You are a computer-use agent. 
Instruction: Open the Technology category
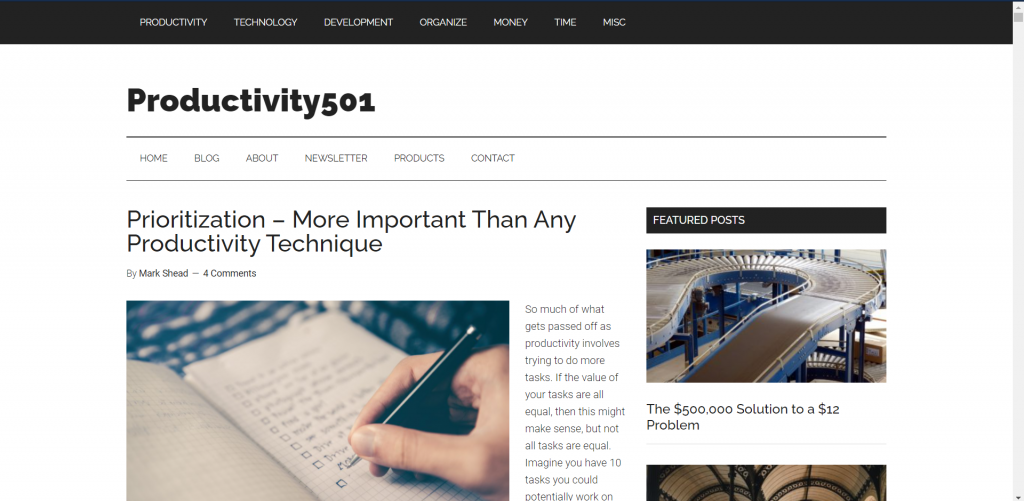265,22
